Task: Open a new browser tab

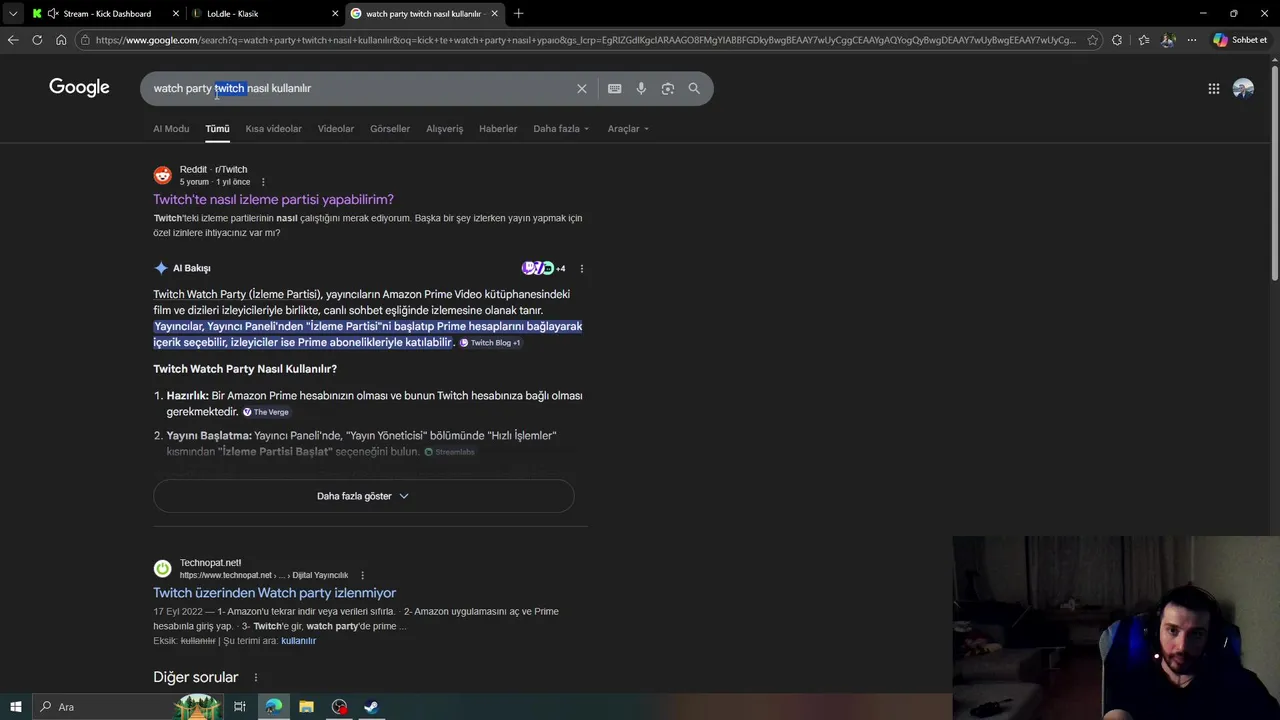Action: pyautogui.click(x=518, y=14)
